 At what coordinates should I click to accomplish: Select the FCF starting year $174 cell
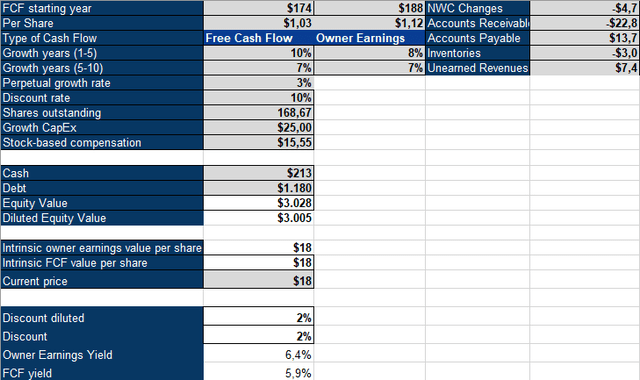(x=258, y=8)
